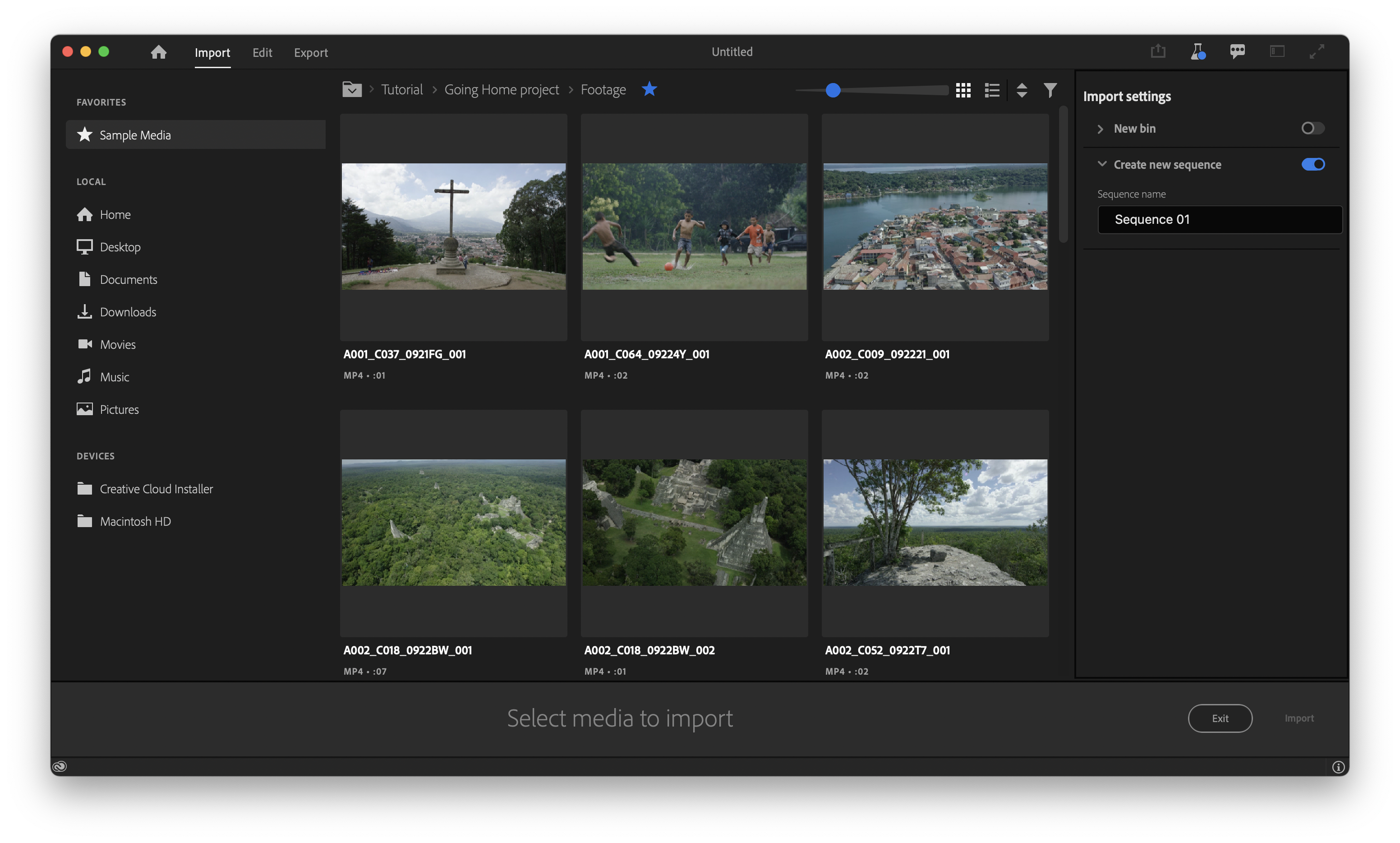Disable the Create new sequence toggle
This screenshot has width=1400, height=843.
tap(1312, 164)
